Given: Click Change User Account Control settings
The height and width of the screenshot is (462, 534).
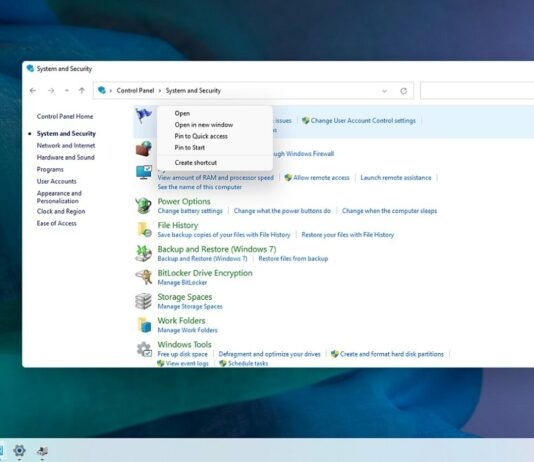Looking at the screenshot, I should click(x=363, y=121).
